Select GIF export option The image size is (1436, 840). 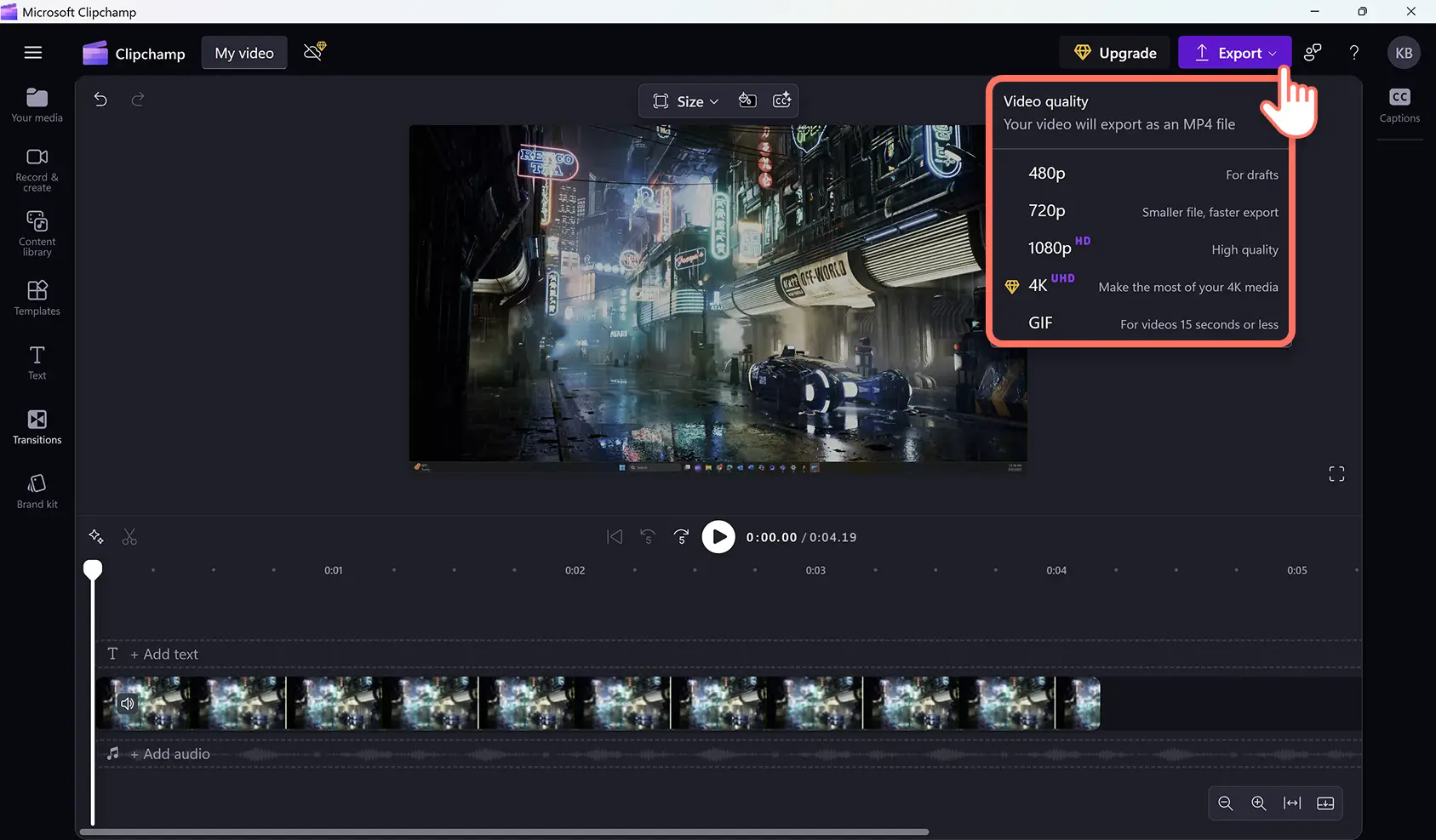pyautogui.click(x=1142, y=323)
